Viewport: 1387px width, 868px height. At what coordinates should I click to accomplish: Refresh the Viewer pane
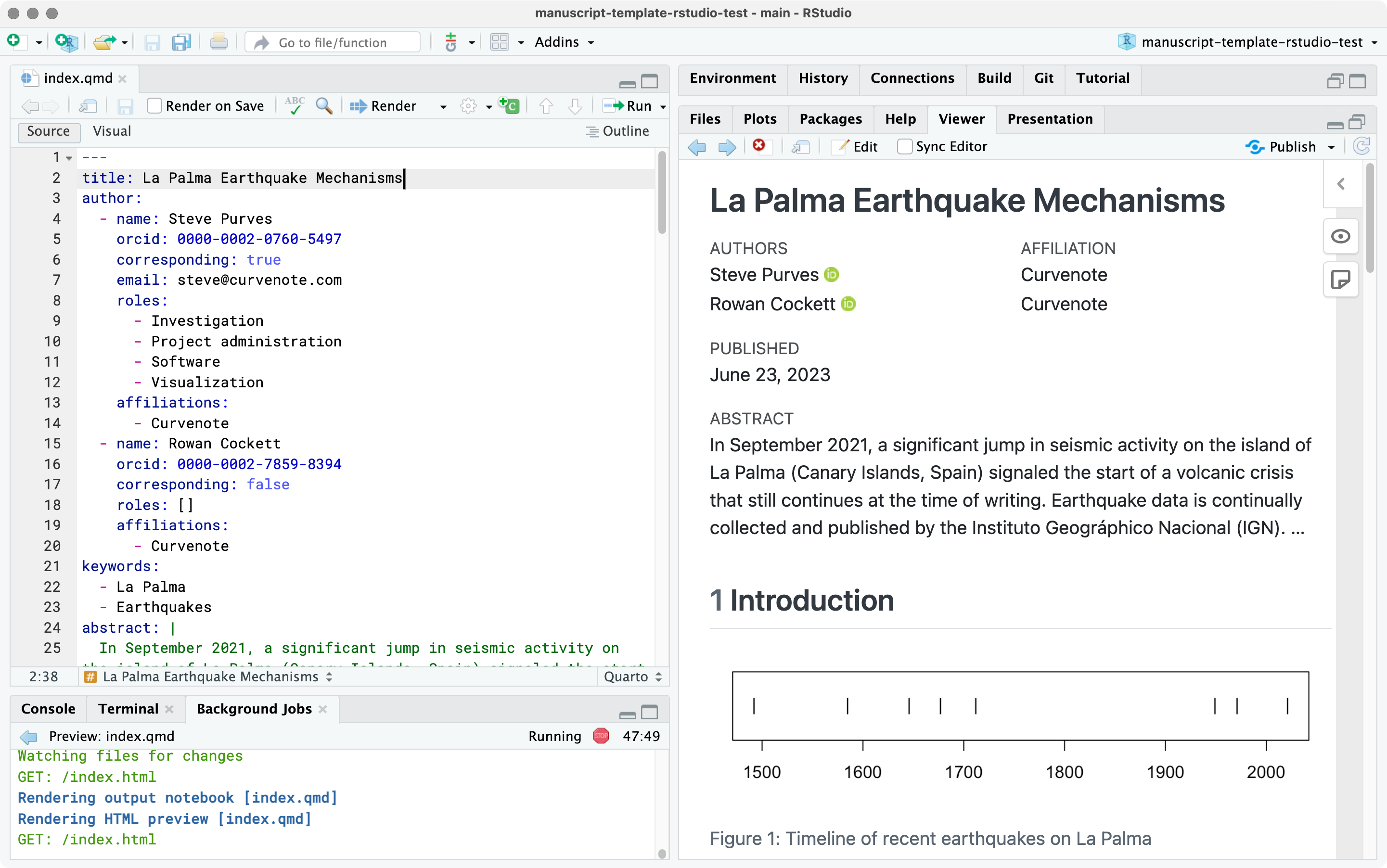[x=1361, y=146]
